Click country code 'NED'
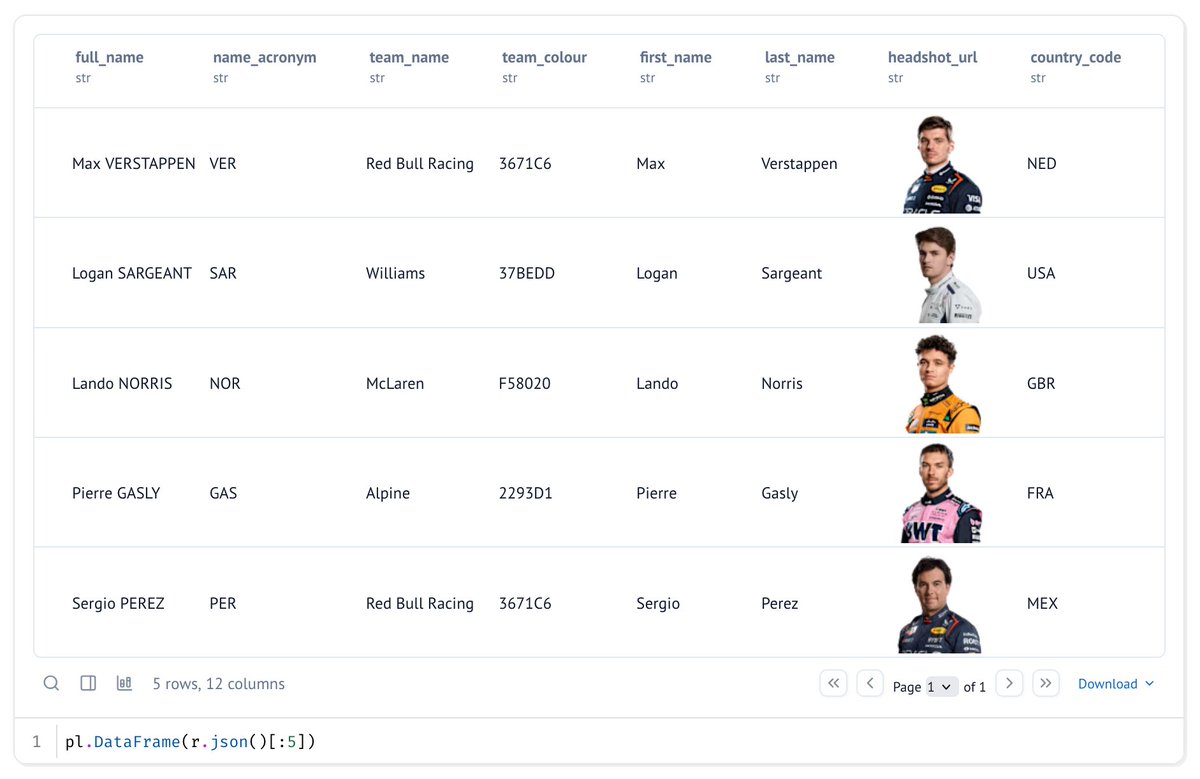Image resolution: width=1200 pixels, height=779 pixels. tap(1042, 163)
